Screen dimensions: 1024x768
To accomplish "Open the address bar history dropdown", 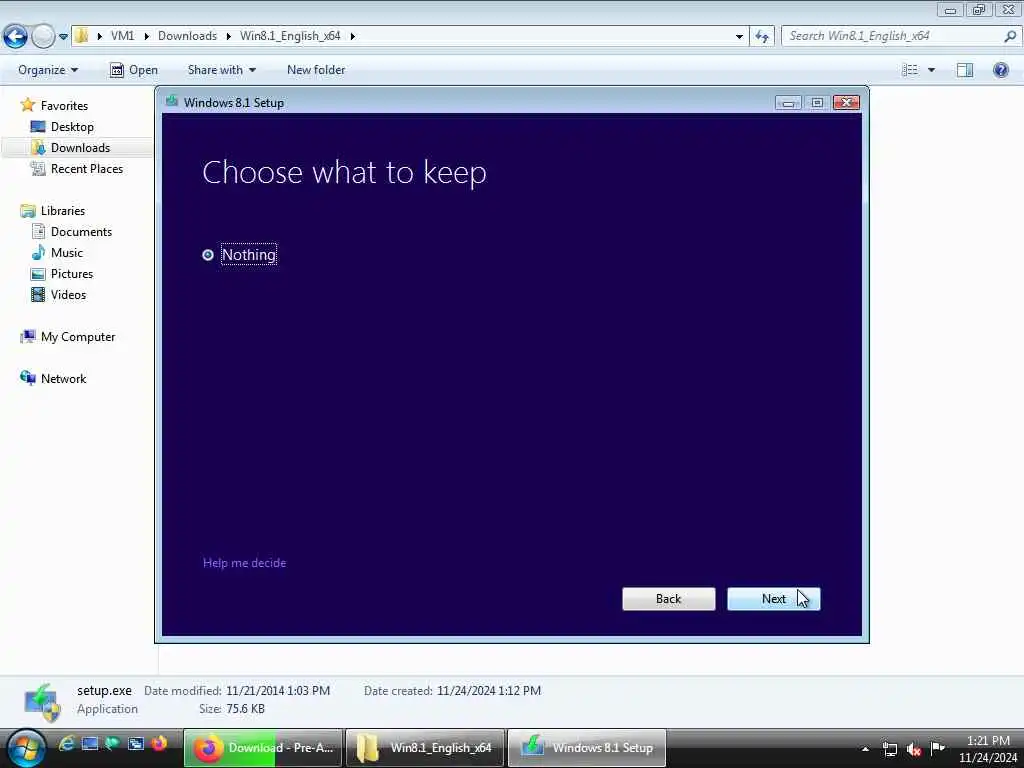I will [x=739, y=36].
